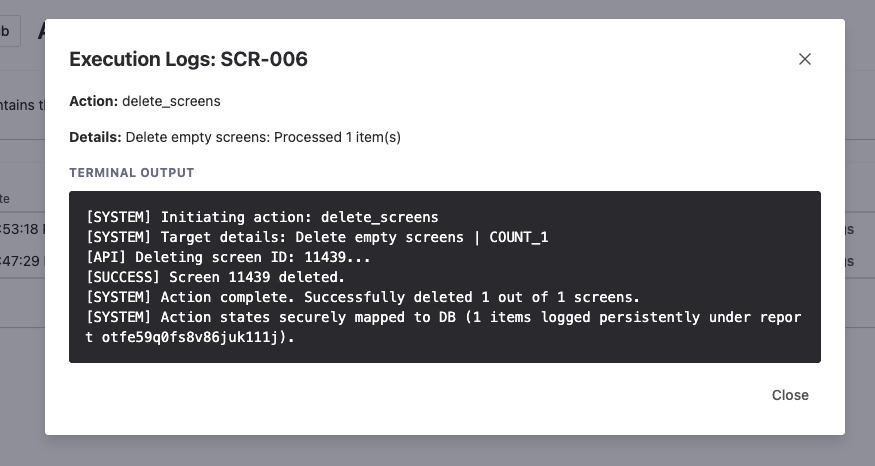Click the Close button at dialog bottom

pyautogui.click(x=790, y=395)
